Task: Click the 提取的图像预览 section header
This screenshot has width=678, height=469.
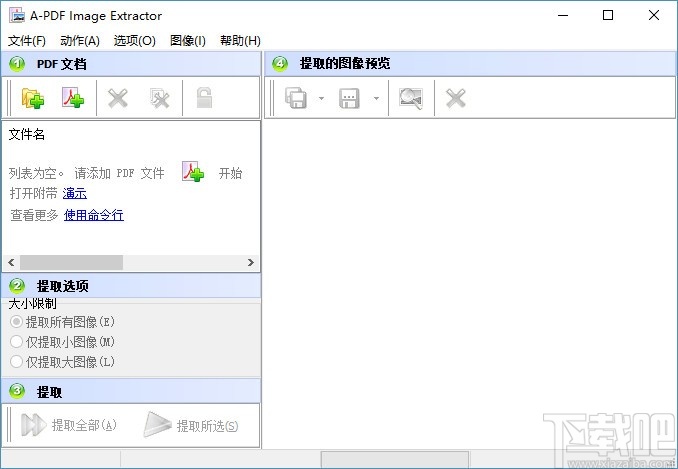Action: [x=470, y=64]
